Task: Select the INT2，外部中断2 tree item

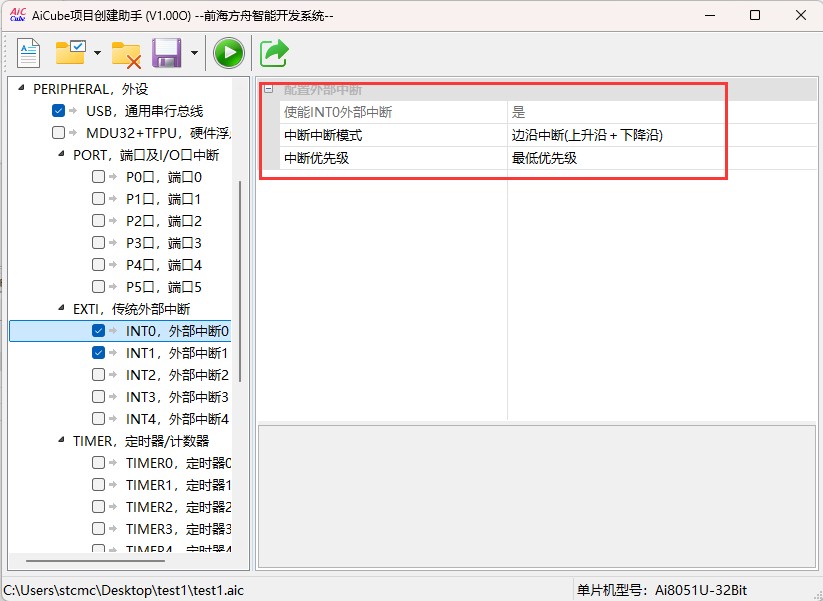Action: [x=177, y=375]
